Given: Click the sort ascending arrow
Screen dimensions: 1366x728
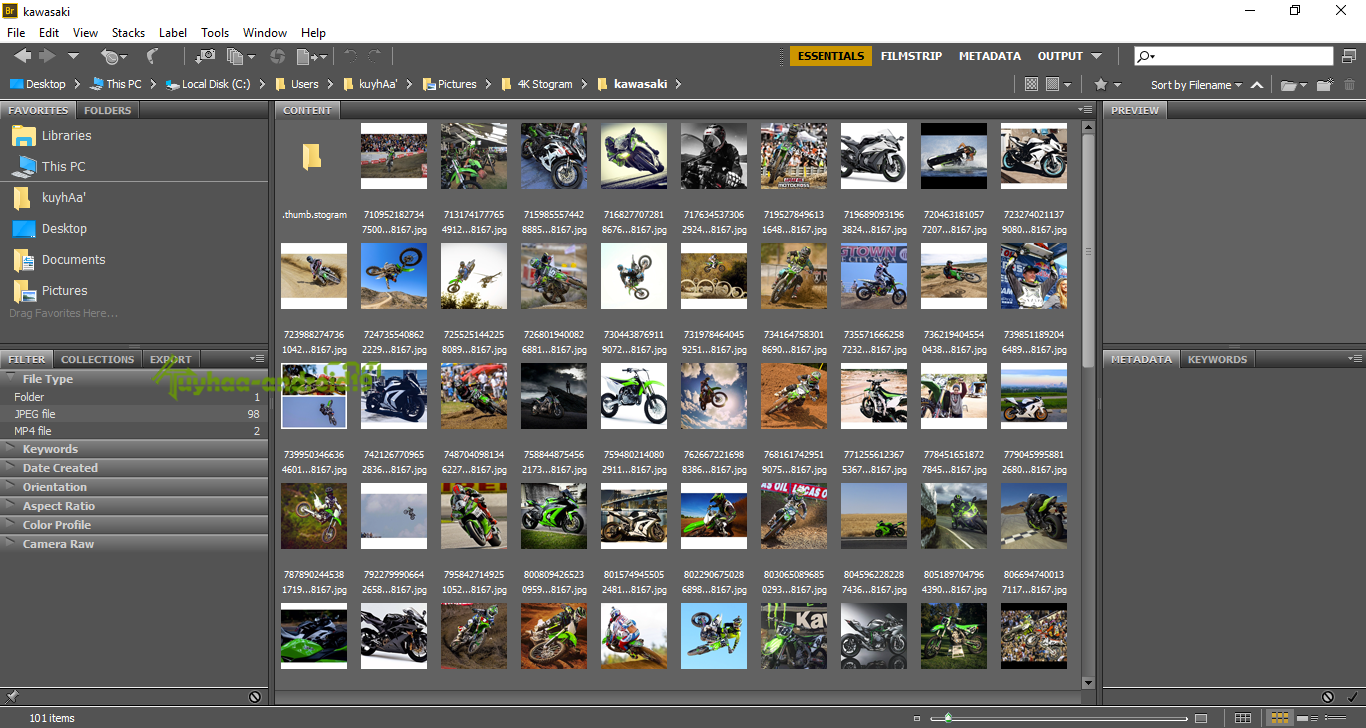Looking at the screenshot, I should coord(1257,84).
